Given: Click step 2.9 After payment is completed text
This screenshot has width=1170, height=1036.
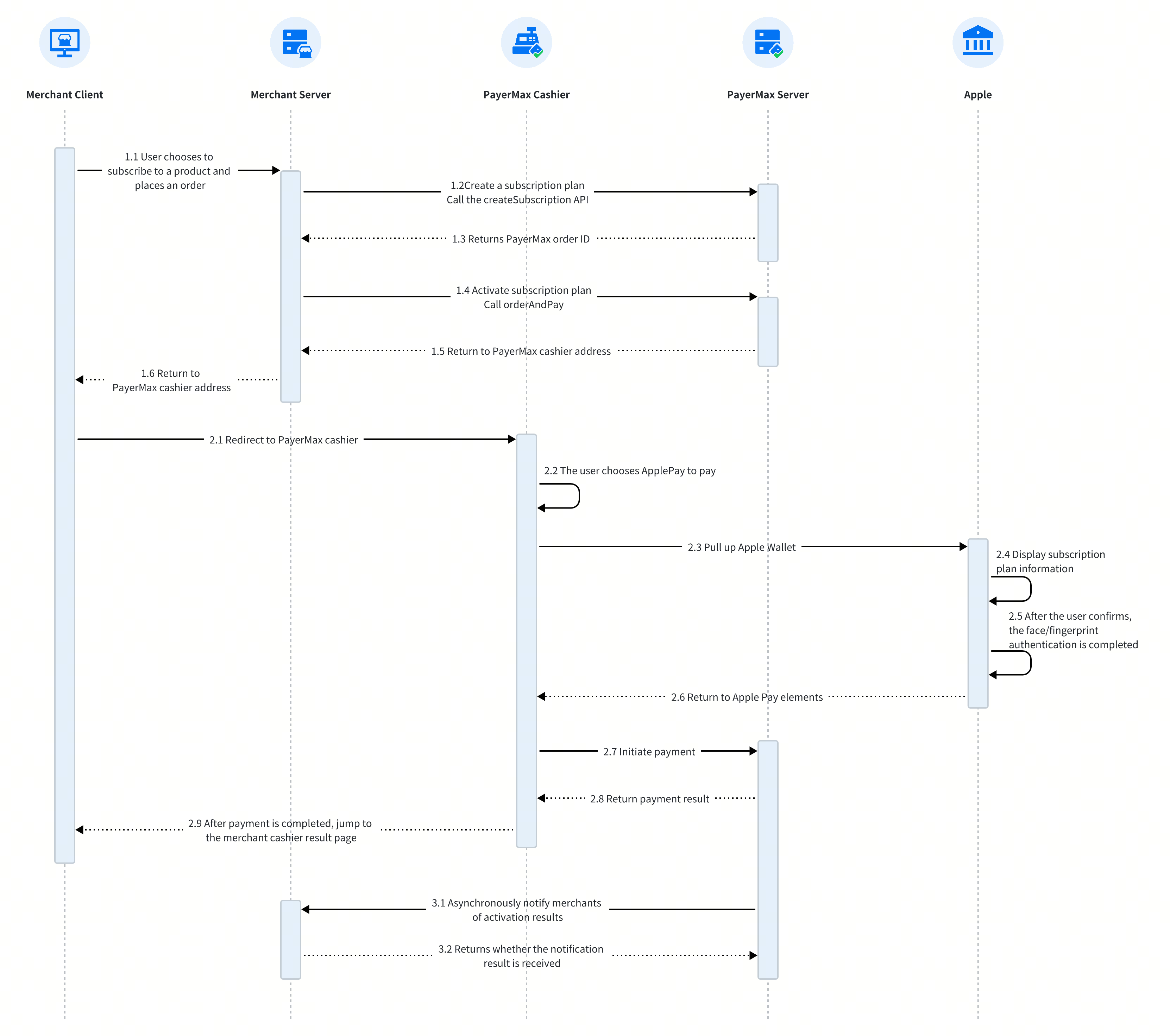Looking at the screenshot, I should point(281,830).
